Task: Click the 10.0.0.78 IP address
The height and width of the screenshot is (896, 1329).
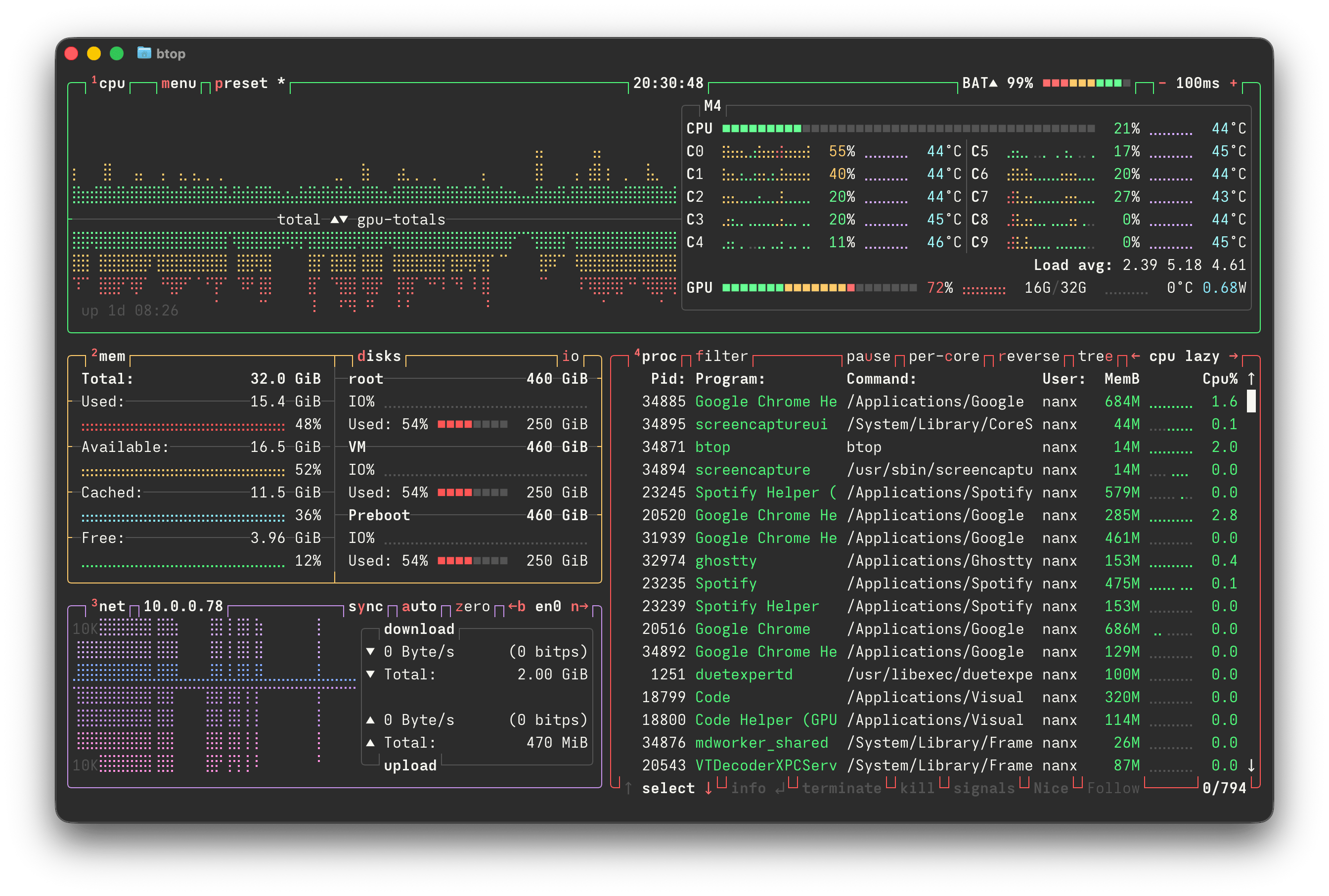Action: click(183, 606)
